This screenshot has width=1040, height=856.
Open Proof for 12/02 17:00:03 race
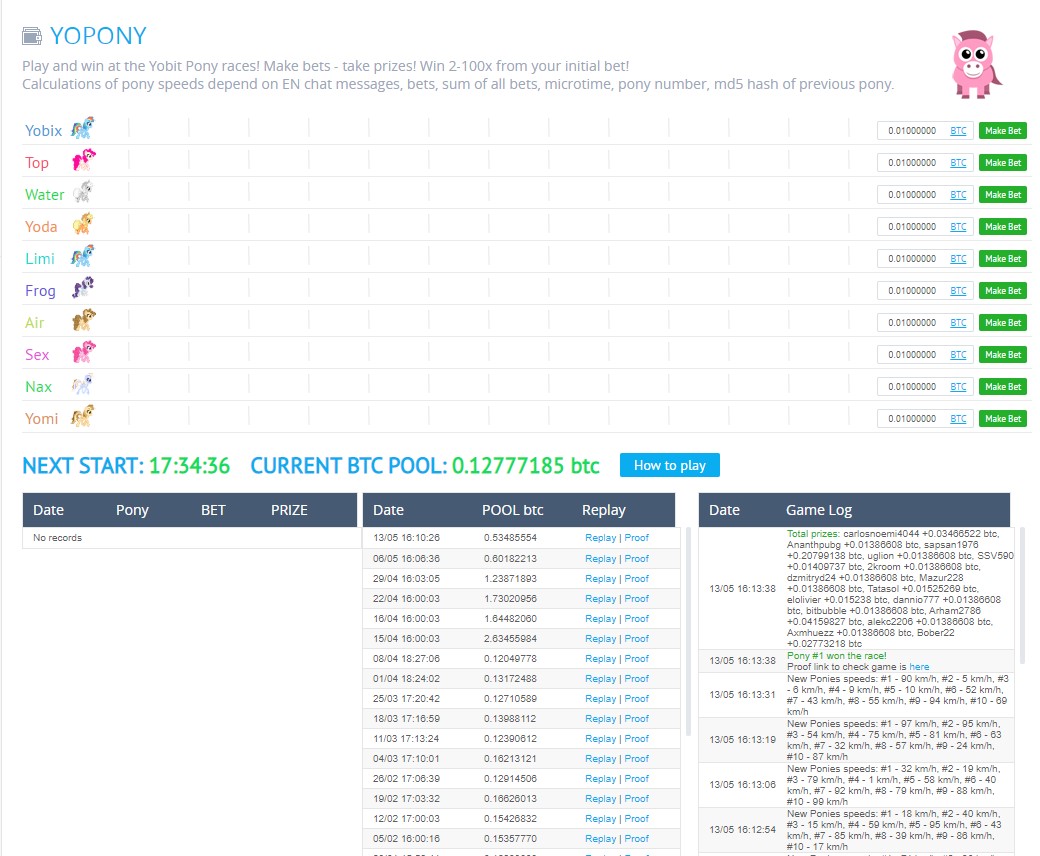point(636,818)
